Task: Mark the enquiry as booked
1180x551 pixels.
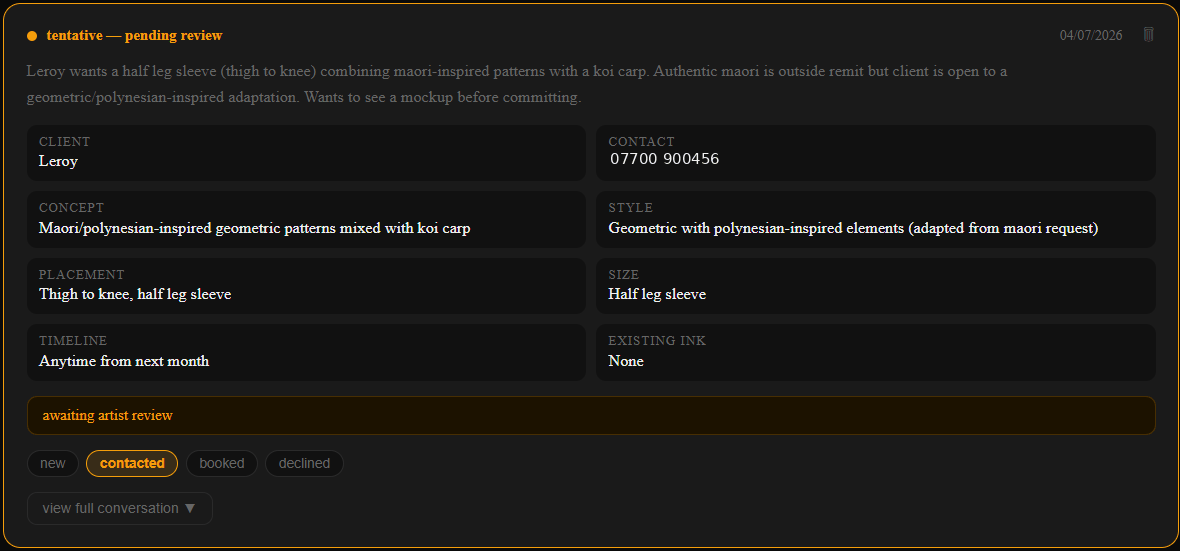Action: (x=221, y=463)
